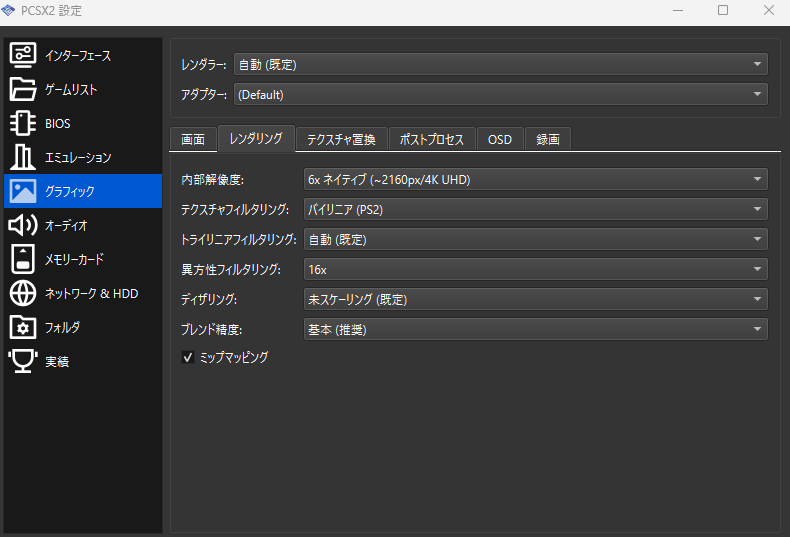Viewport: 790px width, 537px height.
Task: Open the オーディオ speaker icon
Action: [x=23, y=225]
